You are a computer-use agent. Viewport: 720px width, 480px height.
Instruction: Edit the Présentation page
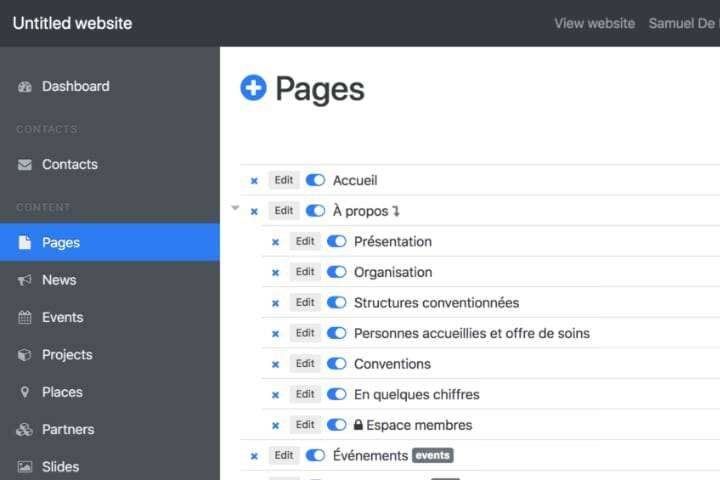[x=305, y=241]
